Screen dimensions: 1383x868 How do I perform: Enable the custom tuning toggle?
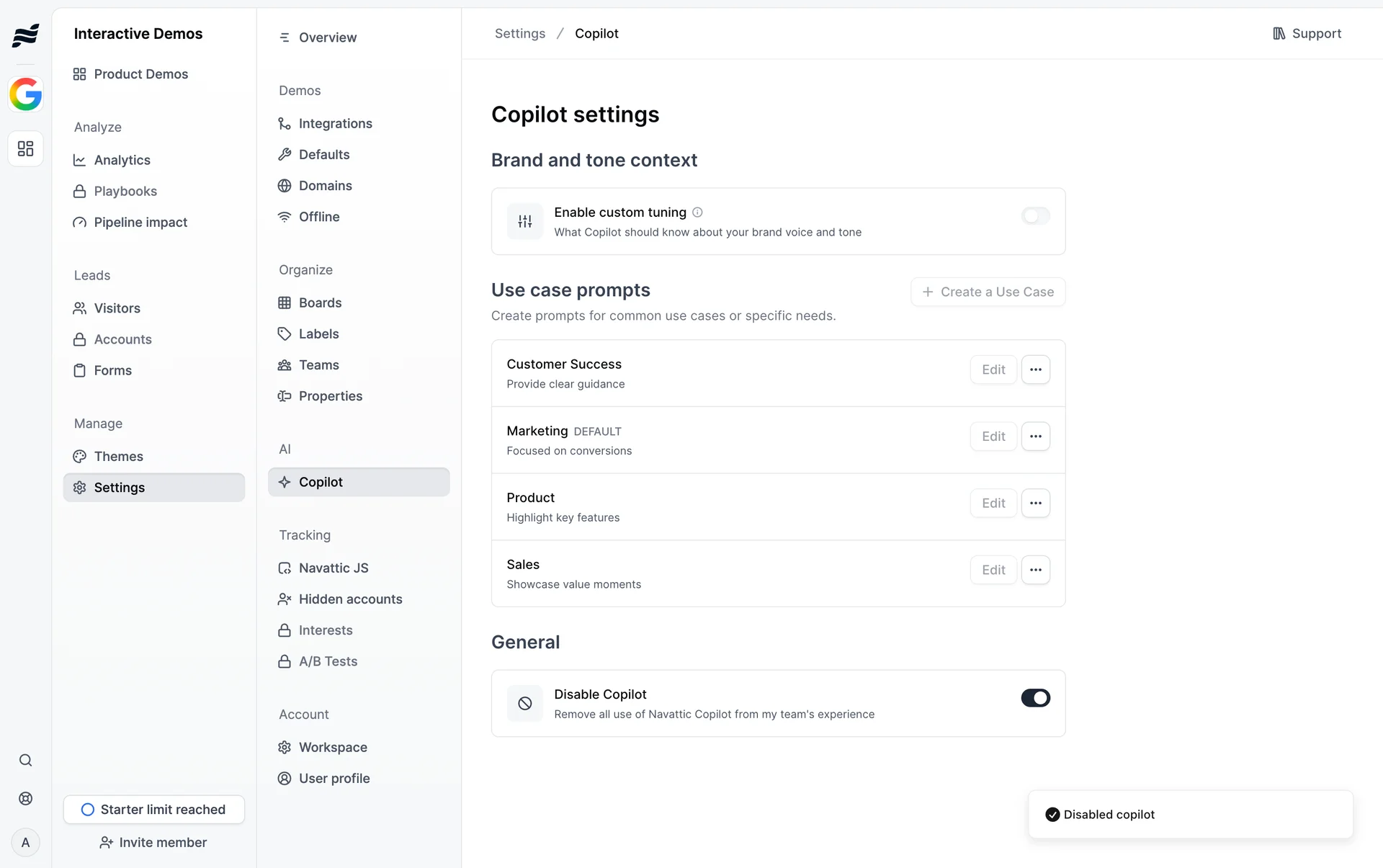click(x=1035, y=216)
